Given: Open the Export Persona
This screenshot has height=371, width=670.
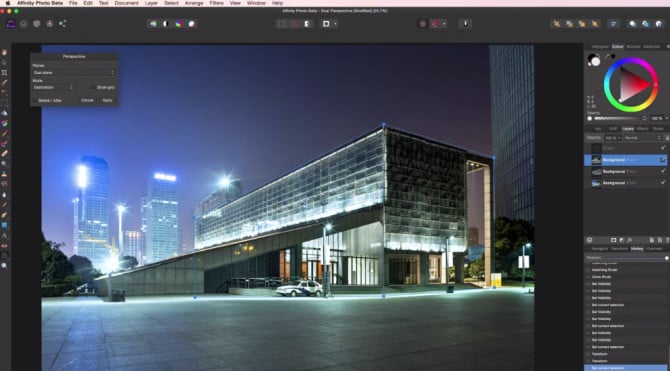Looking at the screenshot, I should click(x=63, y=24).
